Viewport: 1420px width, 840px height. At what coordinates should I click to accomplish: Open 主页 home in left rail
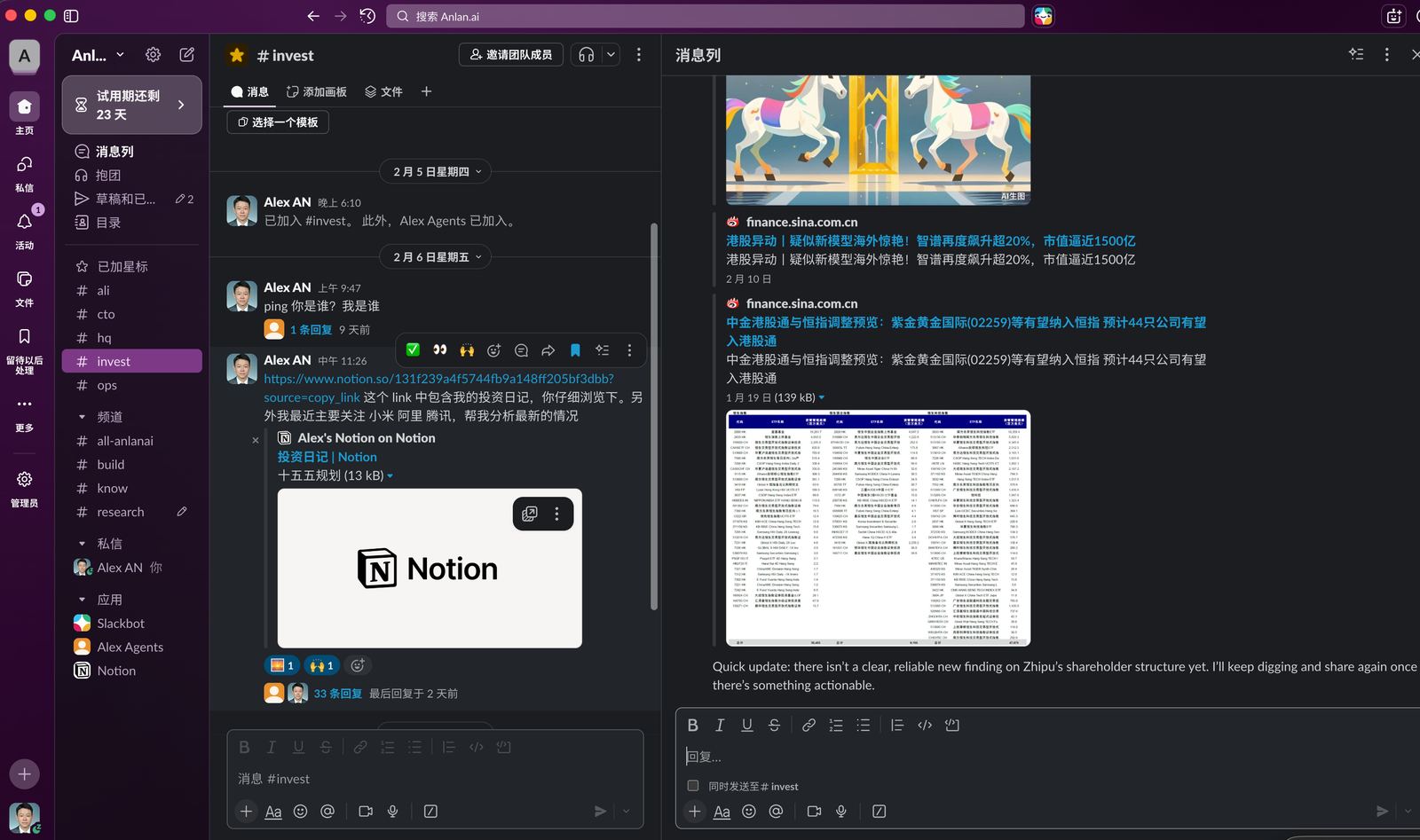coord(24,114)
